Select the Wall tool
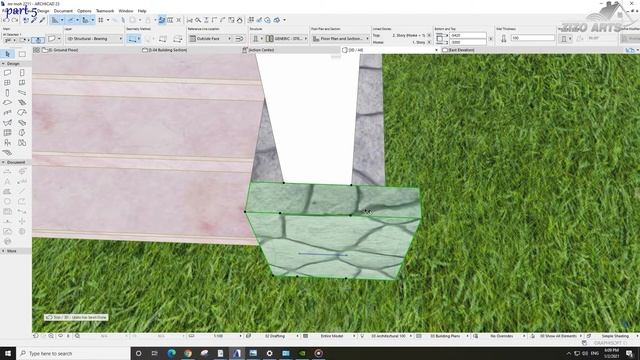Viewport: 640px width, 360px height. (x=7, y=73)
